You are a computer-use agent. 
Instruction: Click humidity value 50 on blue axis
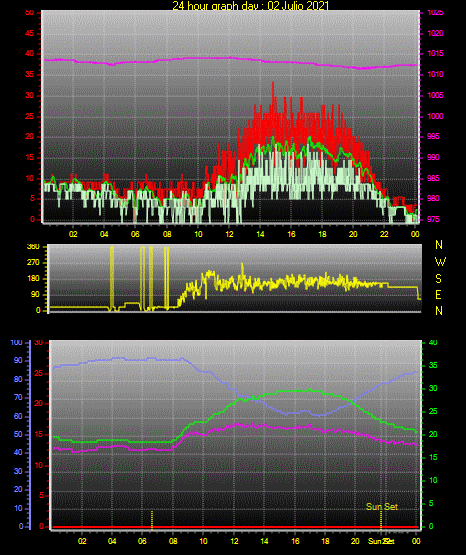[18, 434]
